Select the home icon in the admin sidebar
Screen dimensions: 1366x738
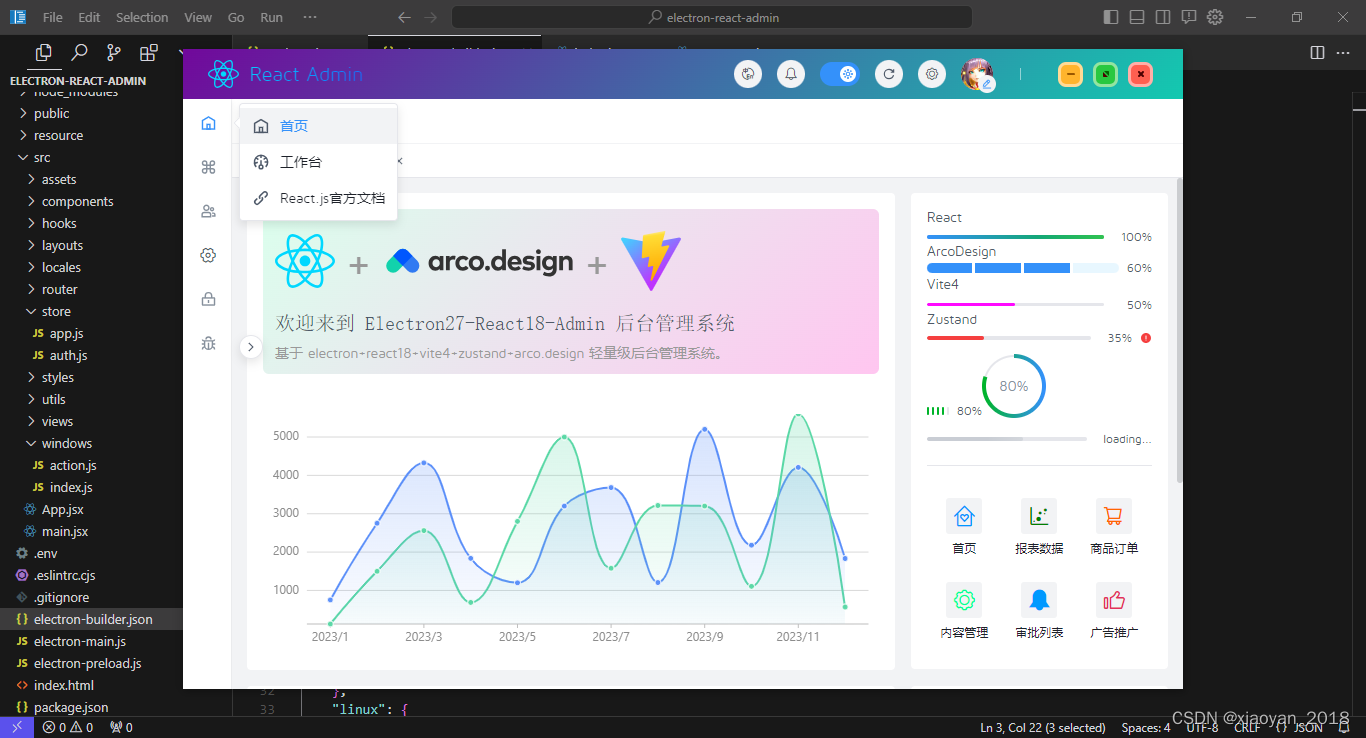[208, 124]
